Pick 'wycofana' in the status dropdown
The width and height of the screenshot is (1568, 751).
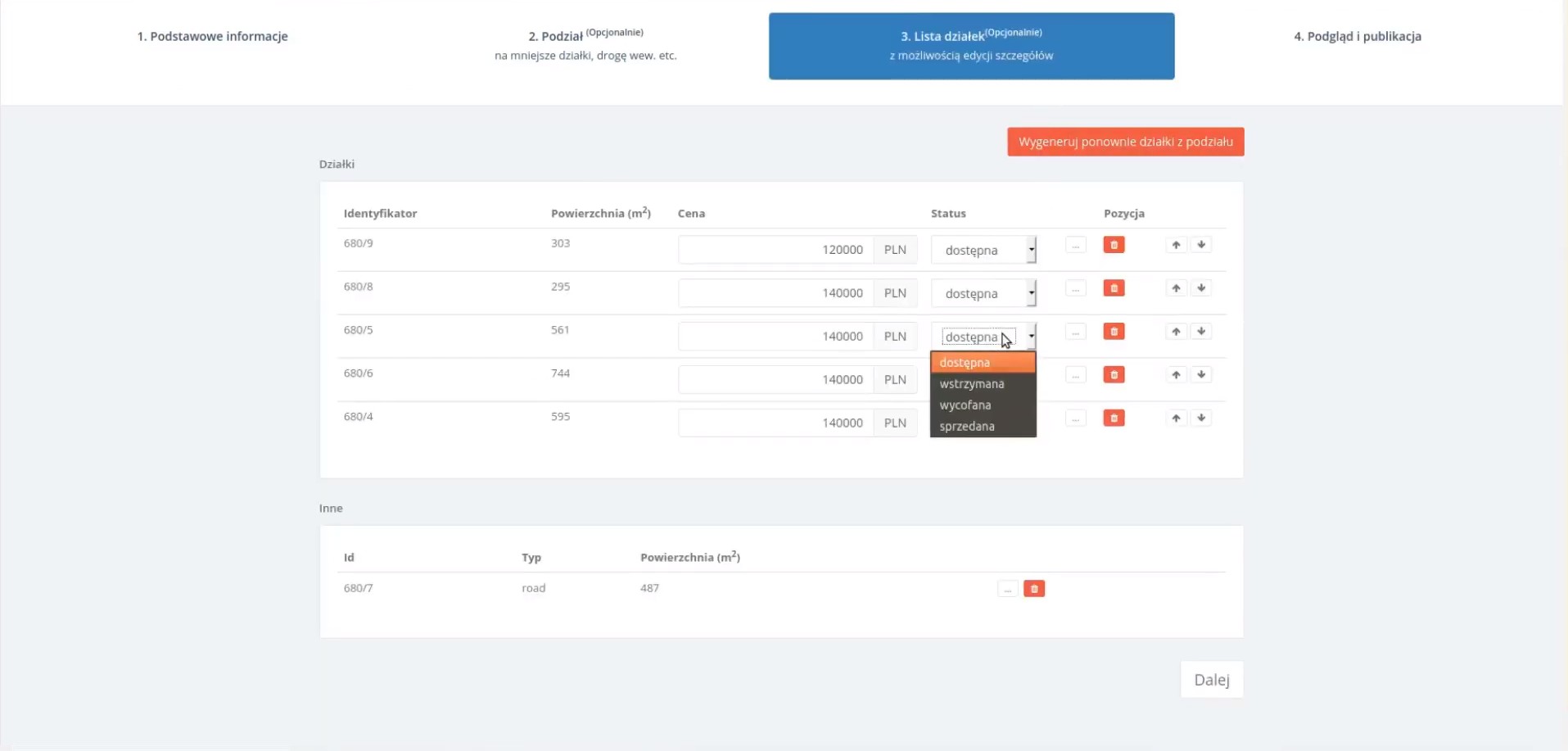pos(965,405)
